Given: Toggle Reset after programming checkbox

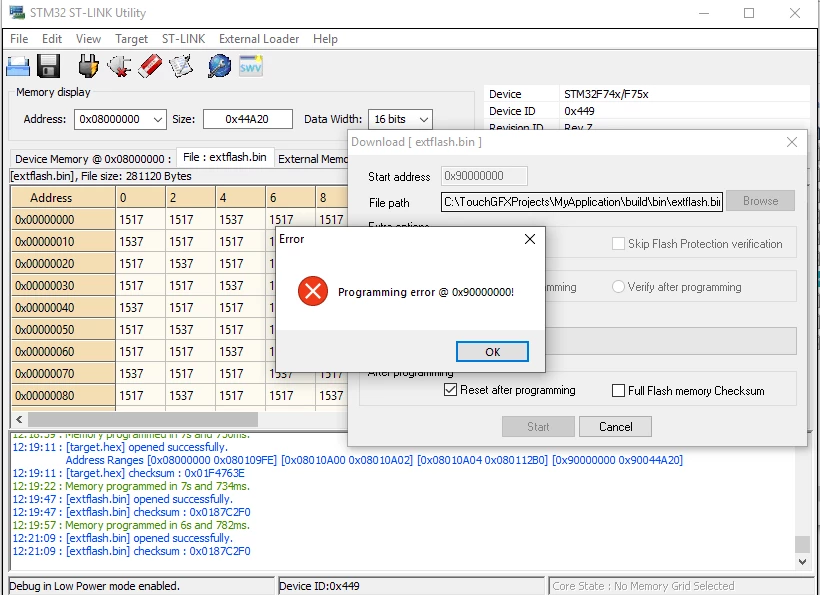Looking at the screenshot, I should pyautogui.click(x=450, y=390).
